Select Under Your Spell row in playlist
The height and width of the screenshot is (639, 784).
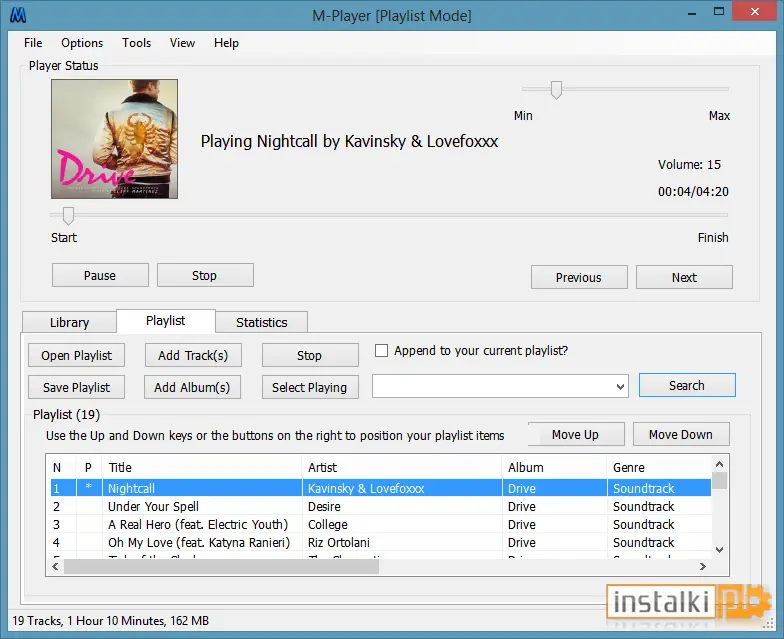[x=380, y=506]
